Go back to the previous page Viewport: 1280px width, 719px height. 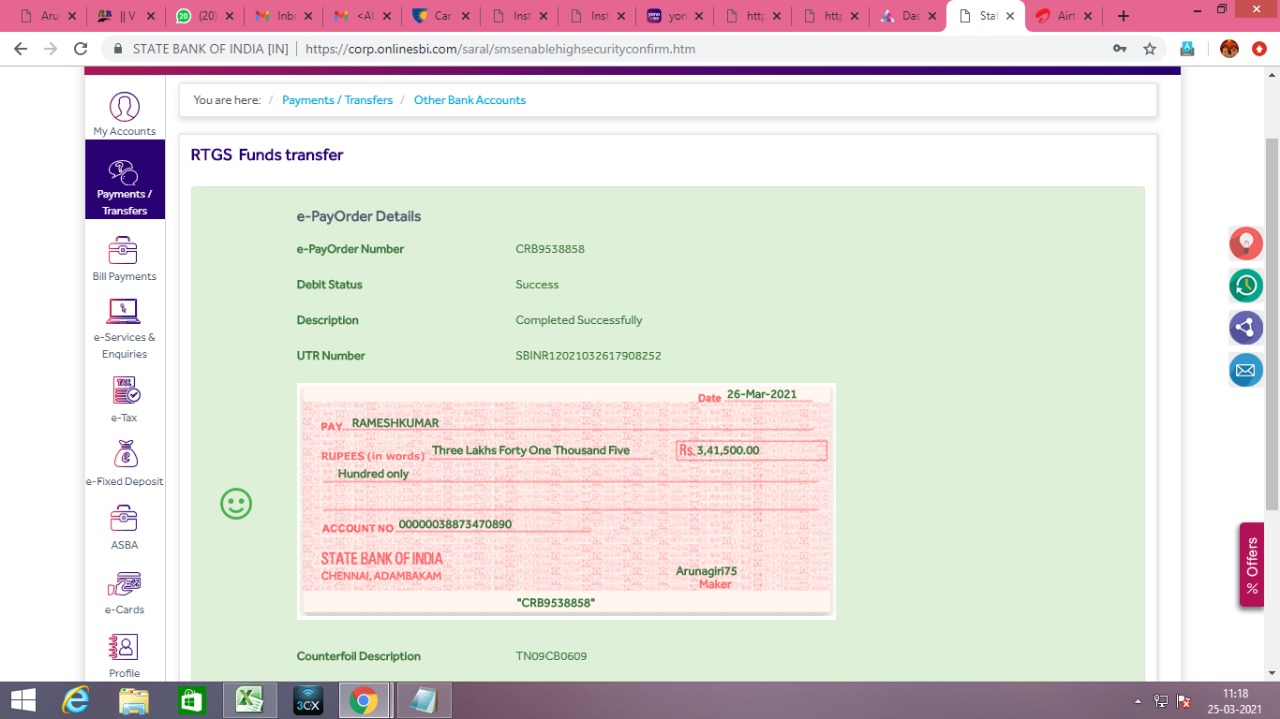click(x=21, y=49)
